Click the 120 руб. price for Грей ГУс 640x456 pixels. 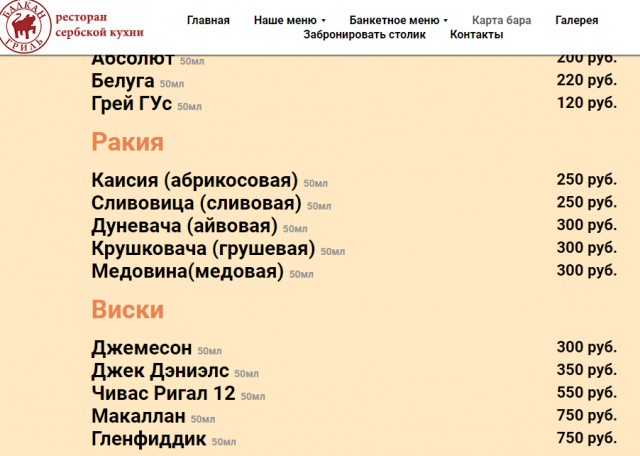pos(587,102)
